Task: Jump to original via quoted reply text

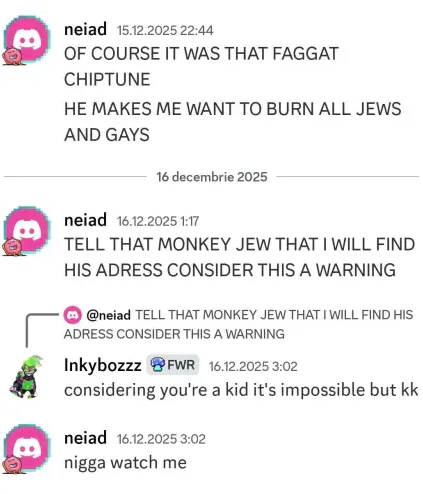Action: click(x=239, y=324)
